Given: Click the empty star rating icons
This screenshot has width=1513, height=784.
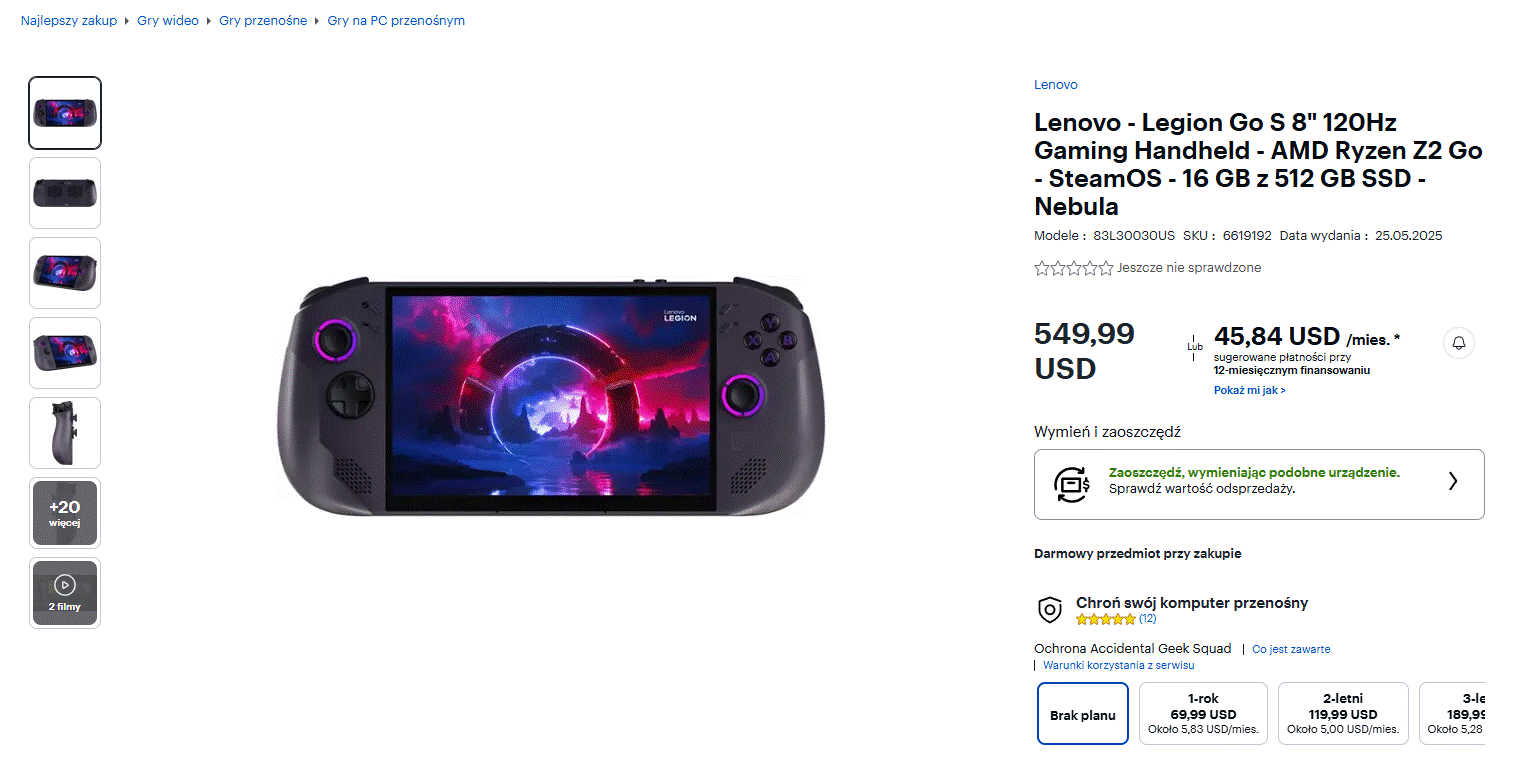Looking at the screenshot, I should [x=1073, y=268].
